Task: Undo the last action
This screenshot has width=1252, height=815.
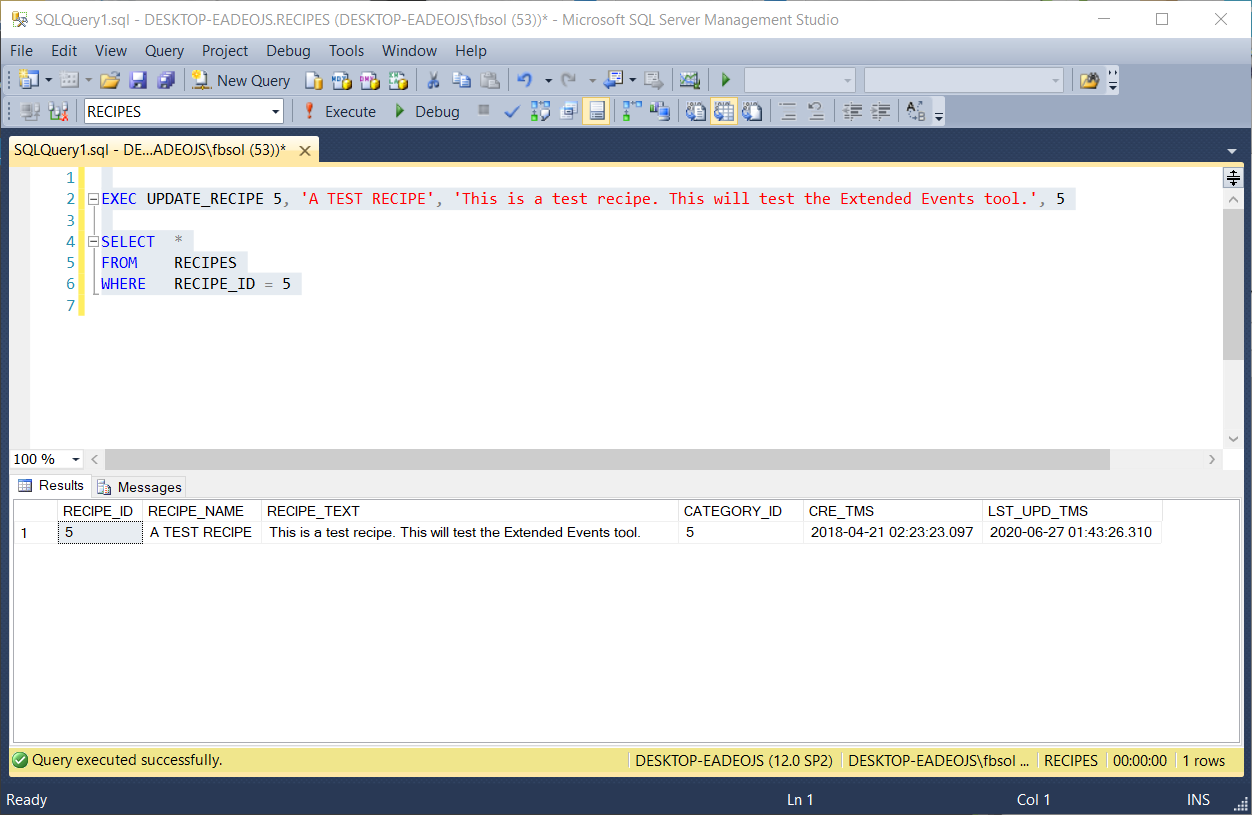Action: point(524,80)
